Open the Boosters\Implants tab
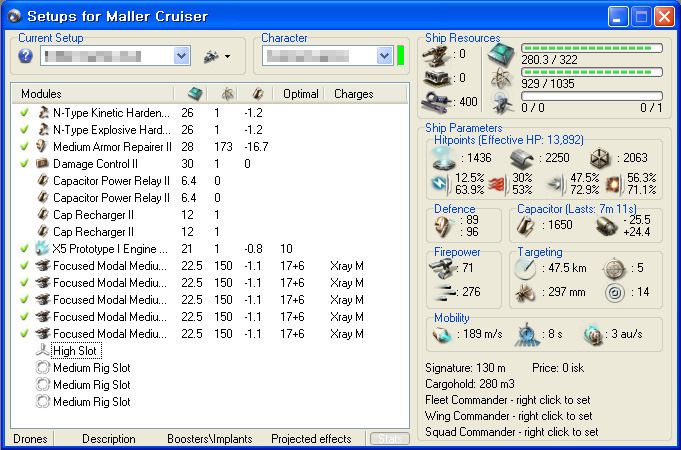The image size is (681, 450). pyautogui.click(x=210, y=439)
